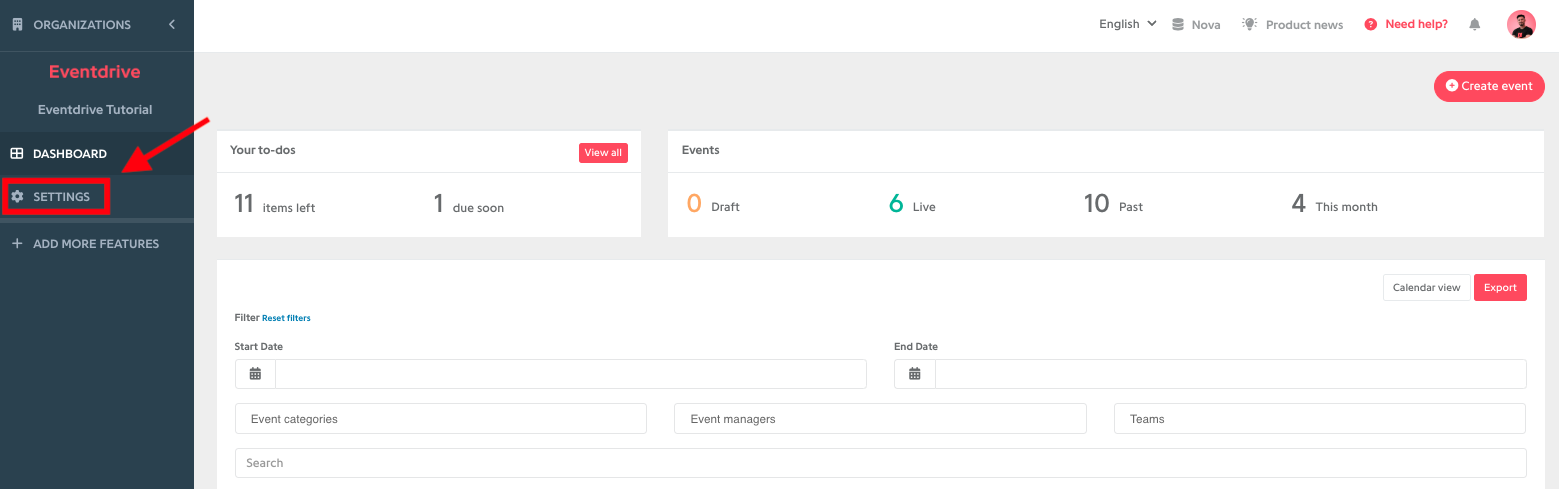
Task: Expand the Event managers dropdown
Action: 880,419
